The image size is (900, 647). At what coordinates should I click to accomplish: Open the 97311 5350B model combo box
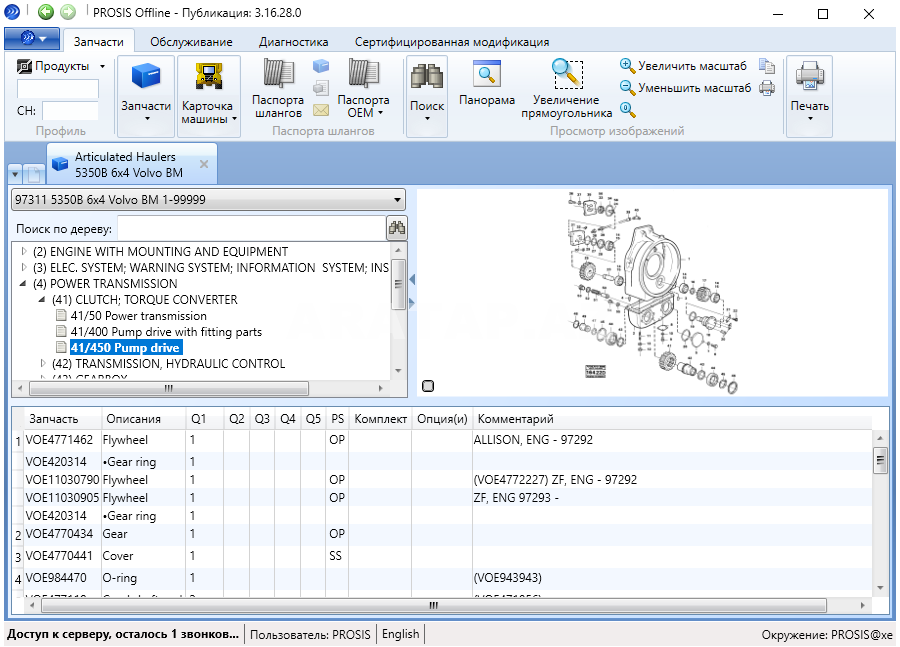(208, 200)
